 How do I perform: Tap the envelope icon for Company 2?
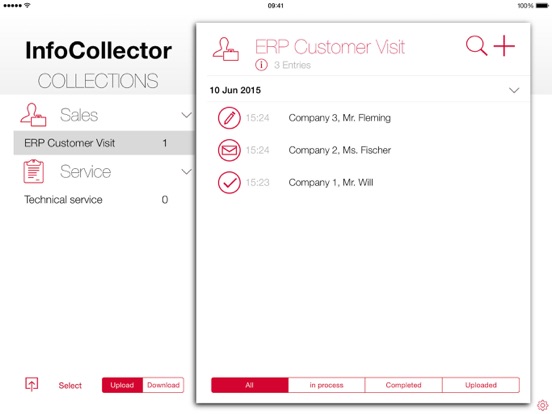click(229, 150)
